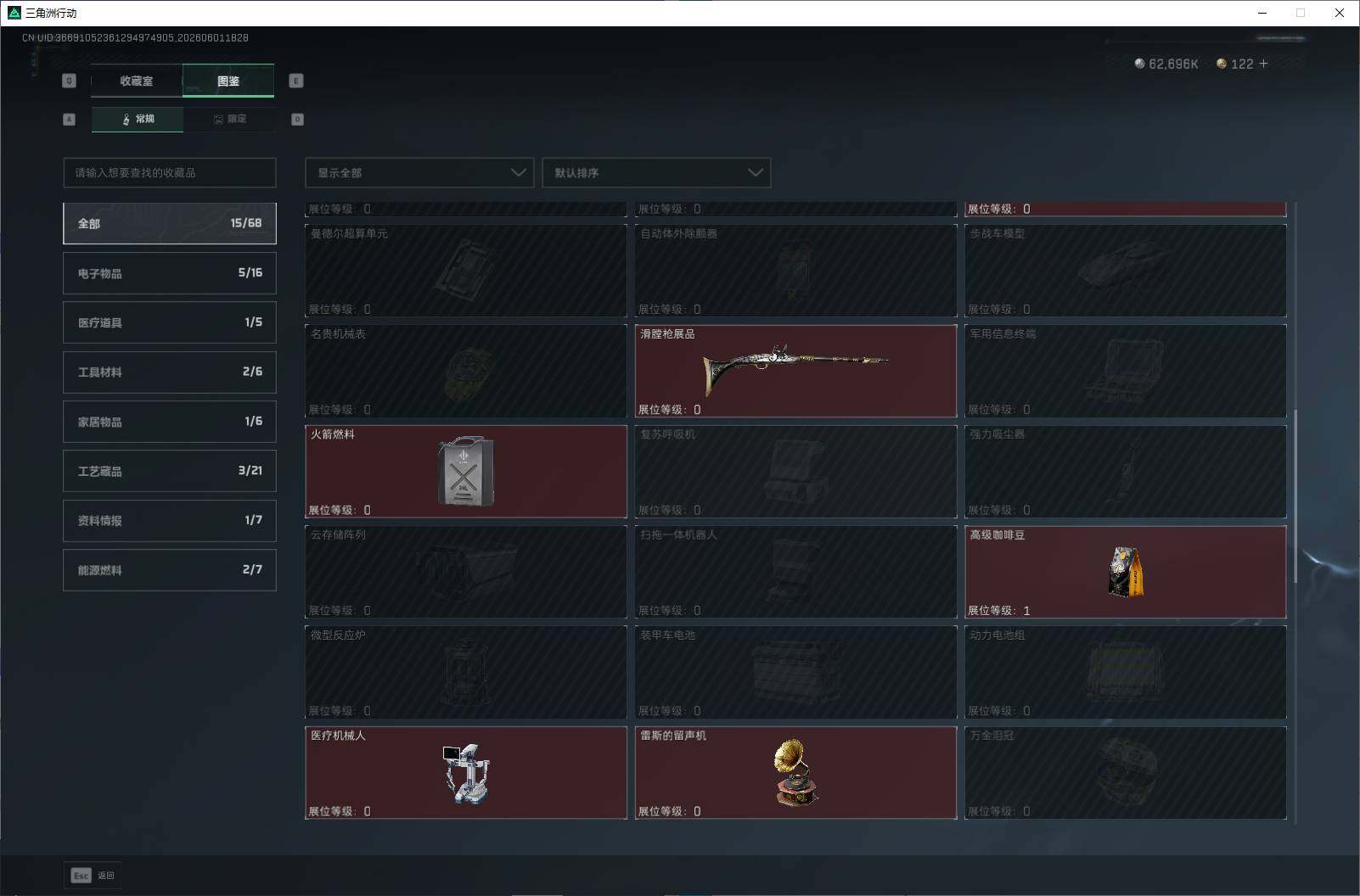Viewport: 1360px width, 896px height.
Task: Click the plus icon next to 122 currency
Action: click(1264, 64)
